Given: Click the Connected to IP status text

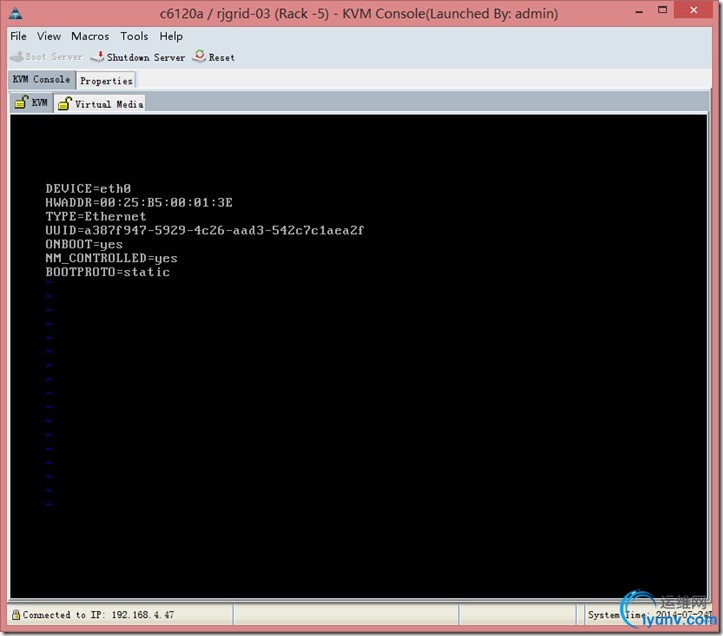Looking at the screenshot, I should [98, 615].
